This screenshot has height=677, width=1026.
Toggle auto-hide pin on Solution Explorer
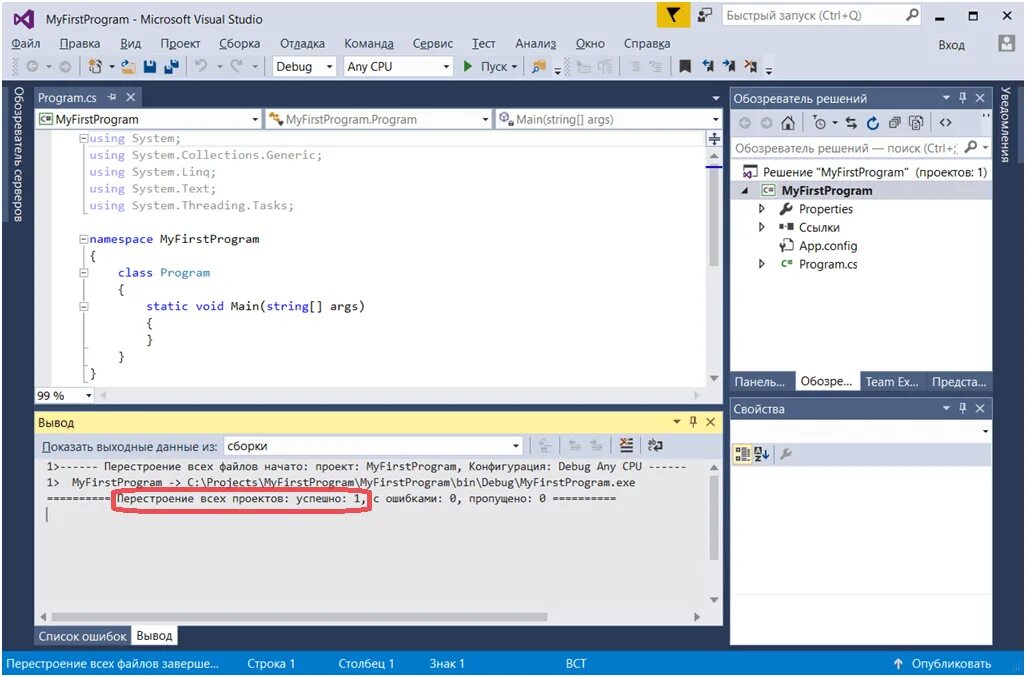point(963,98)
